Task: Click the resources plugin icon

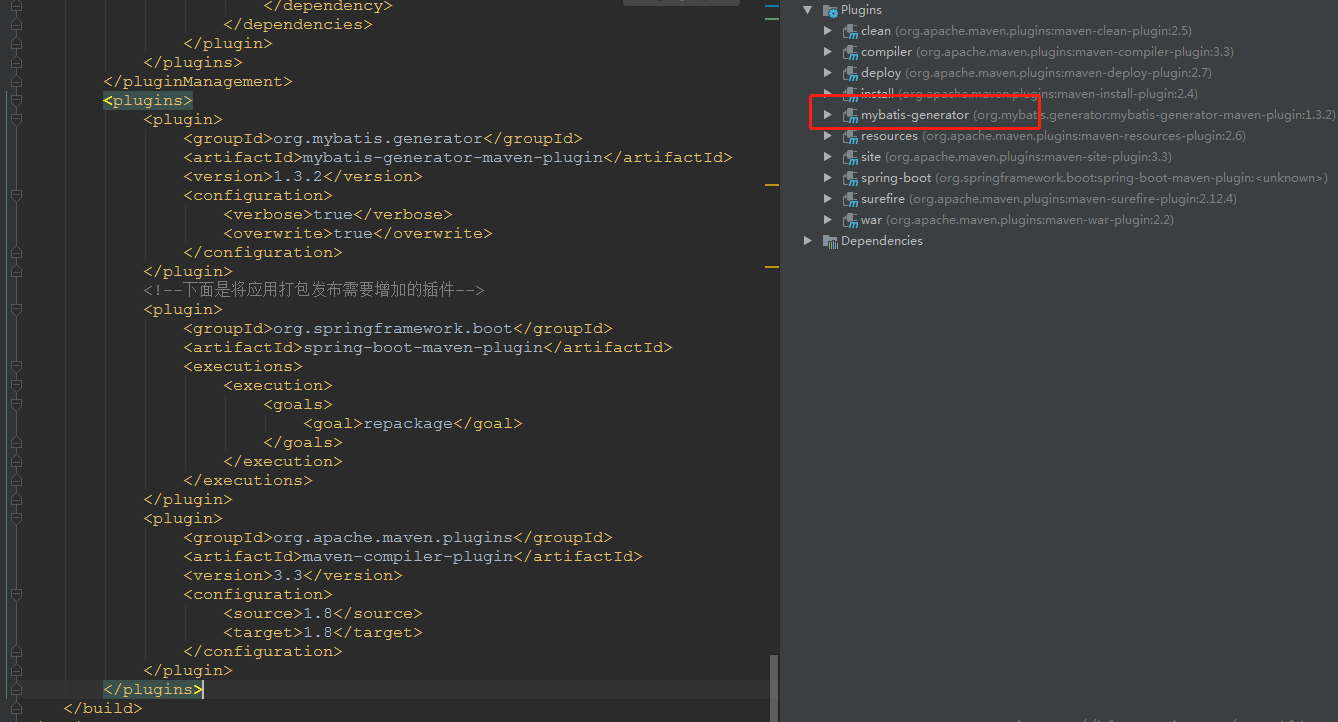Action: [x=850, y=136]
